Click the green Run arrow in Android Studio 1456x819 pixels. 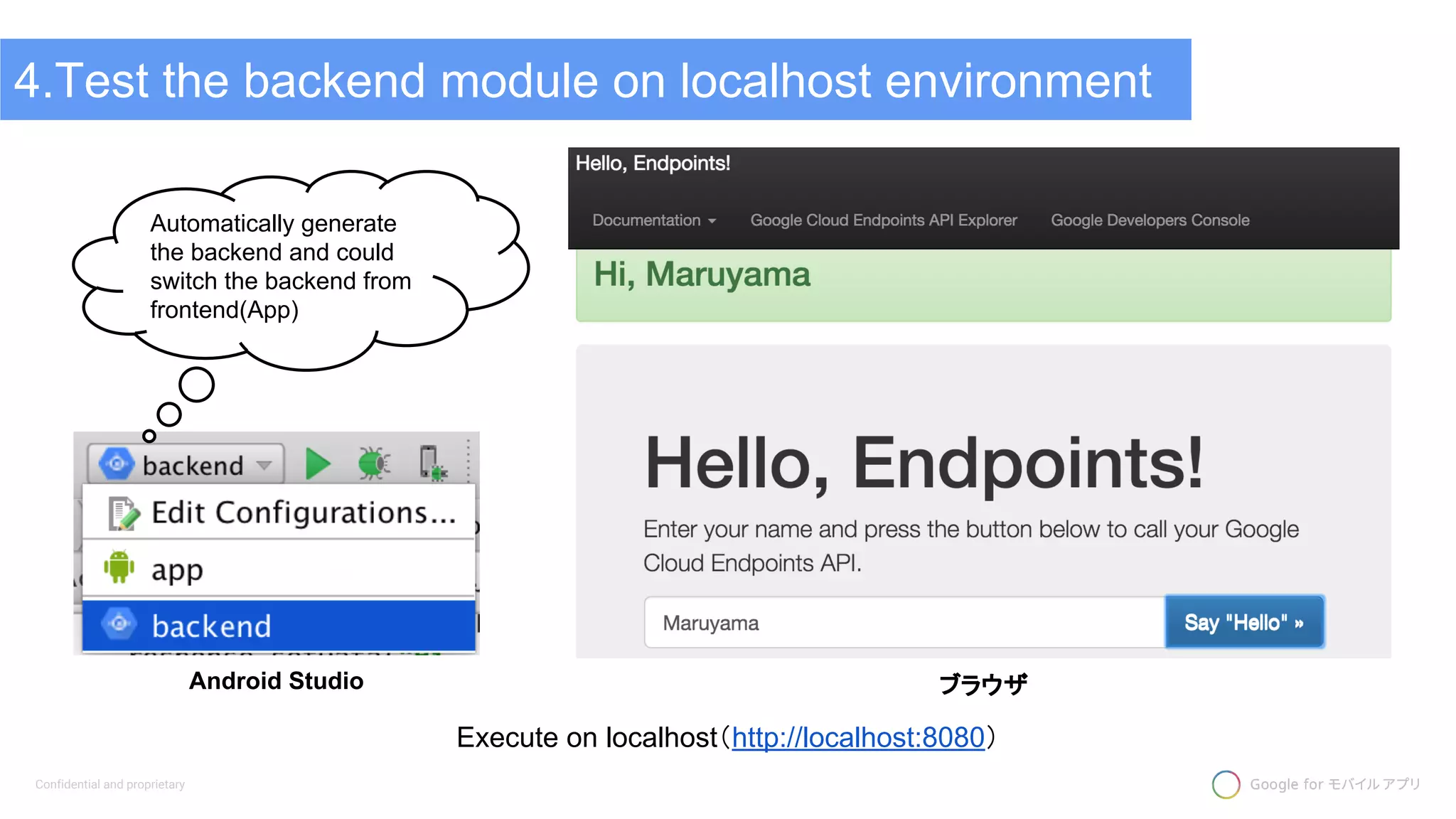pyautogui.click(x=318, y=464)
